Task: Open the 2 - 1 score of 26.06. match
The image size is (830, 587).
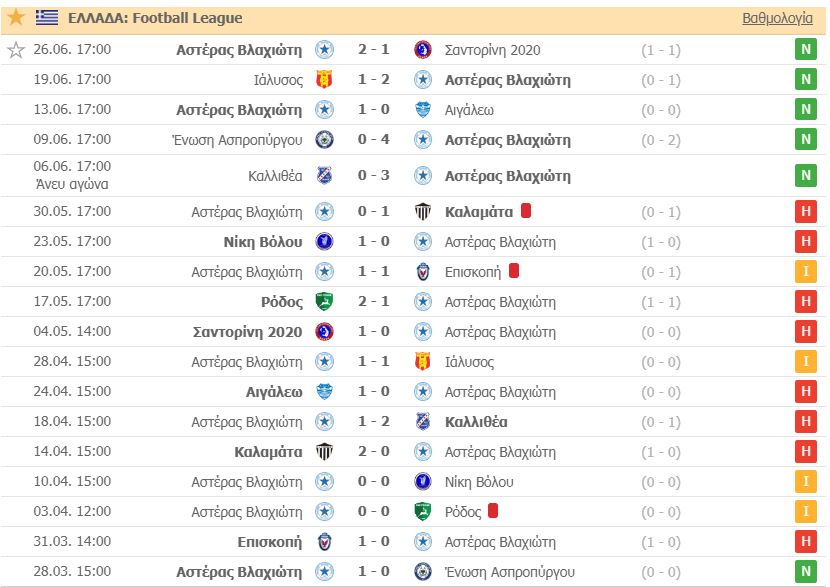Action: pyautogui.click(x=374, y=50)
